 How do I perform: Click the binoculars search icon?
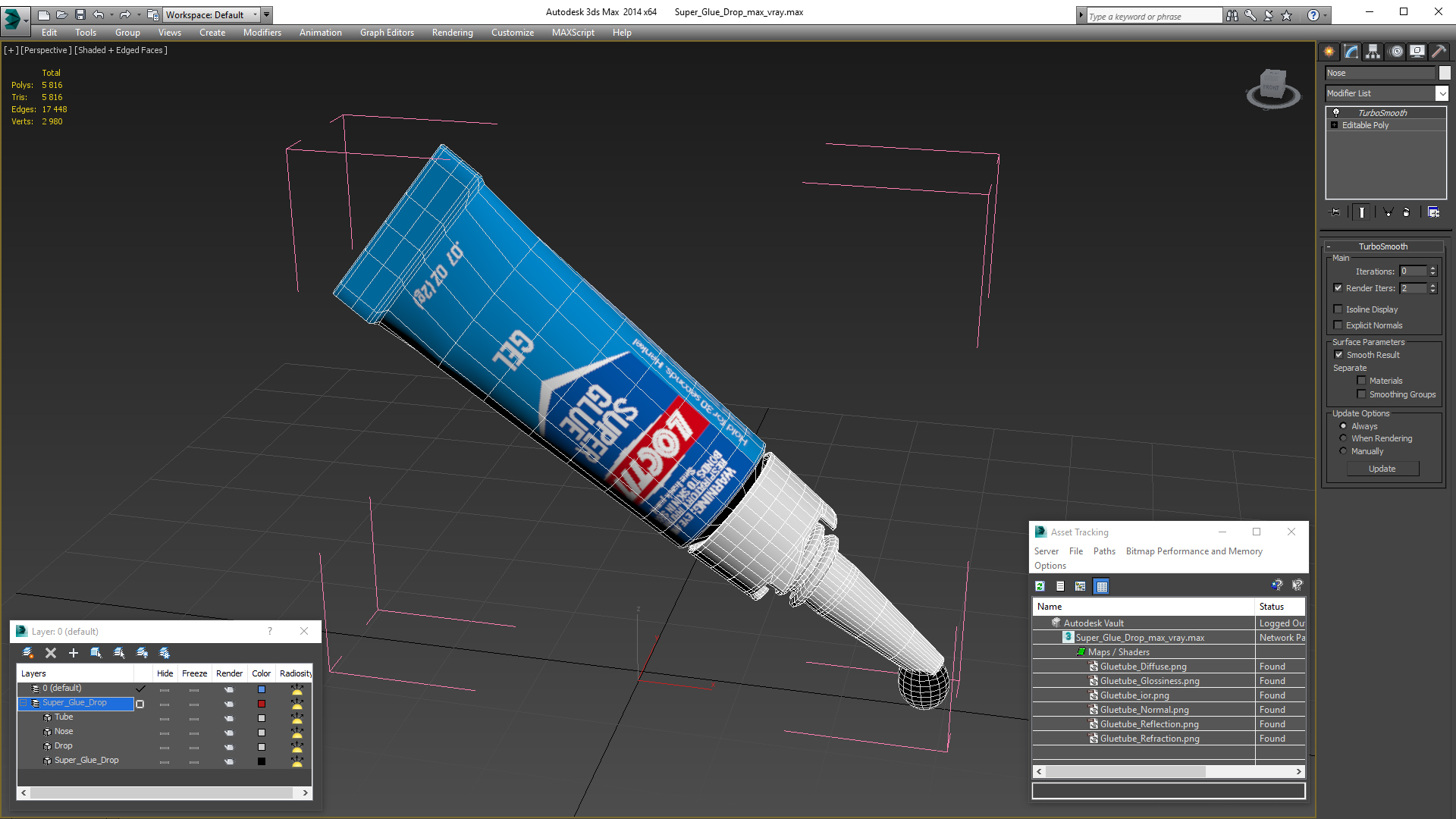click(x=1232, y=15)
